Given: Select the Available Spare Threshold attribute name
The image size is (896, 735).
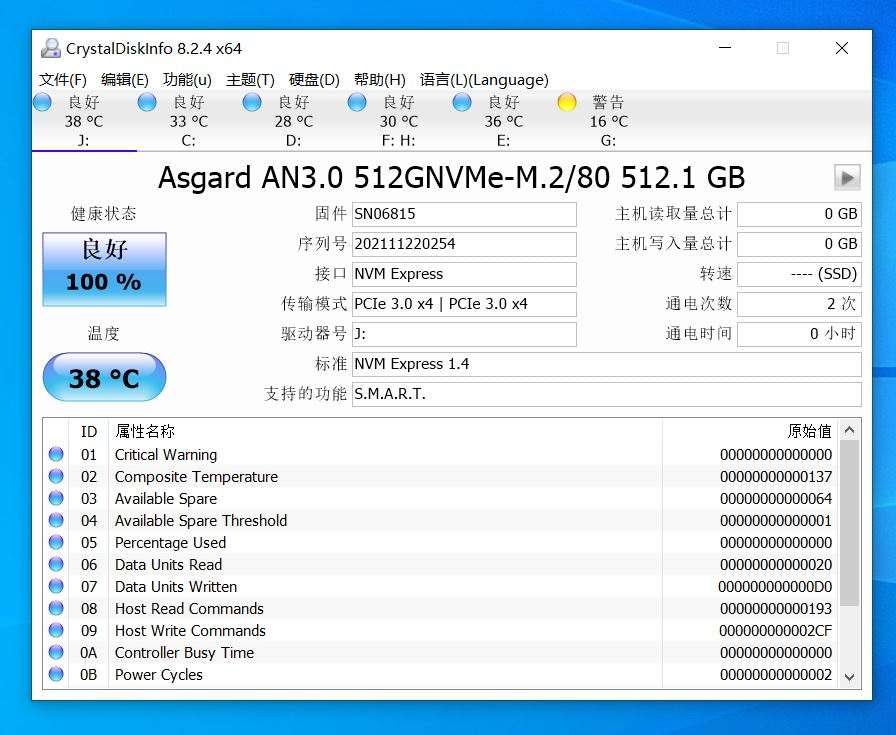Looking at the screenshot, I should click(x=201, y=521).
